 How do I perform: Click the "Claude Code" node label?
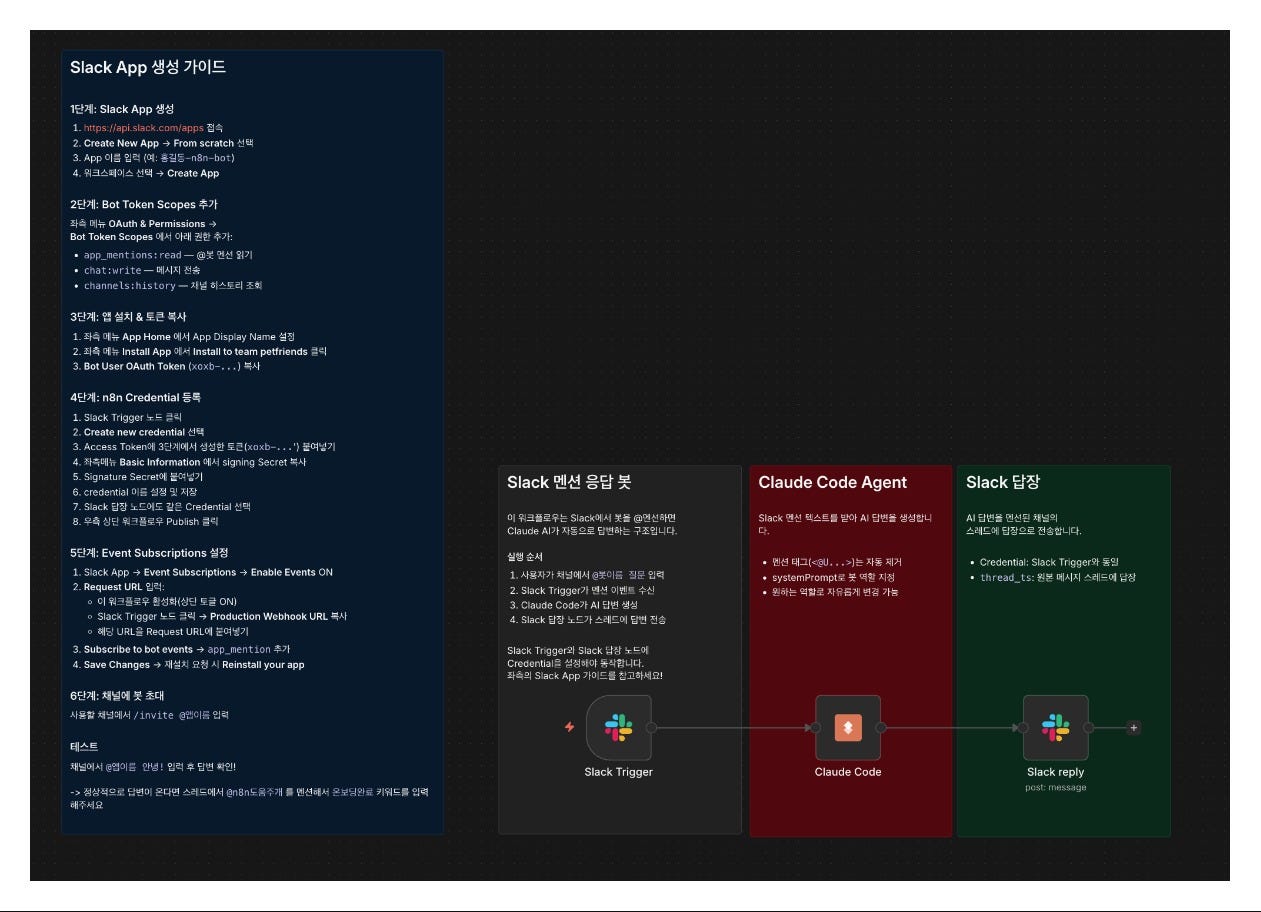[848, 772]
